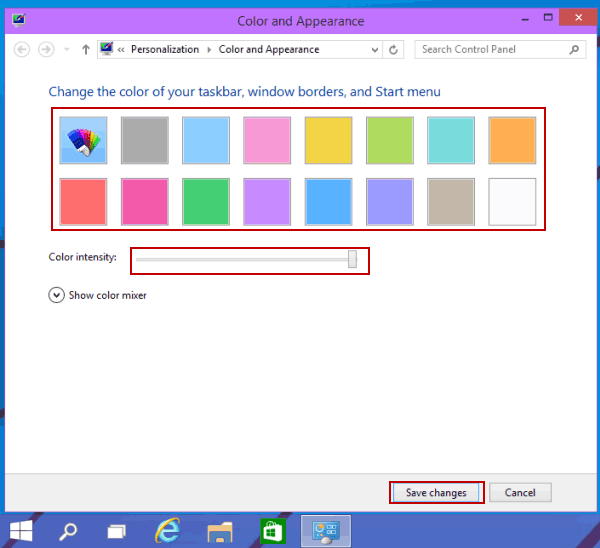Viewport: 600px width, 548px height.
Task: Choose the gray color swatch
Action: click(145, 140)
